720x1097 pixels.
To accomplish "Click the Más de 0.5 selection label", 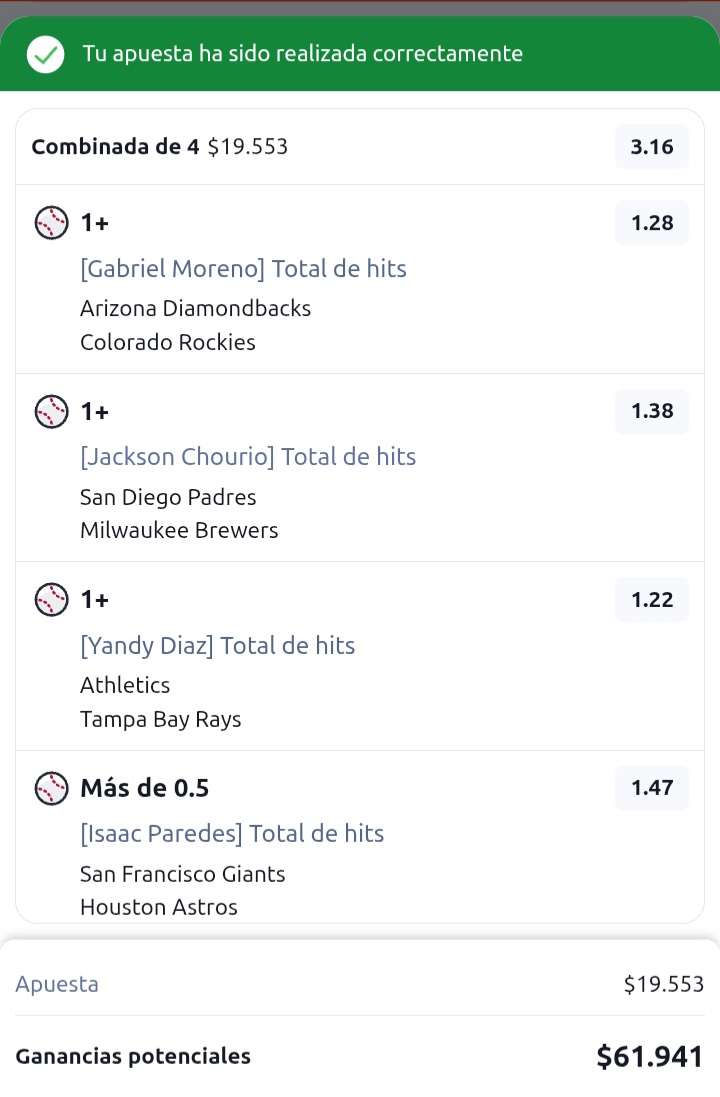I will [x=144, y=788].
